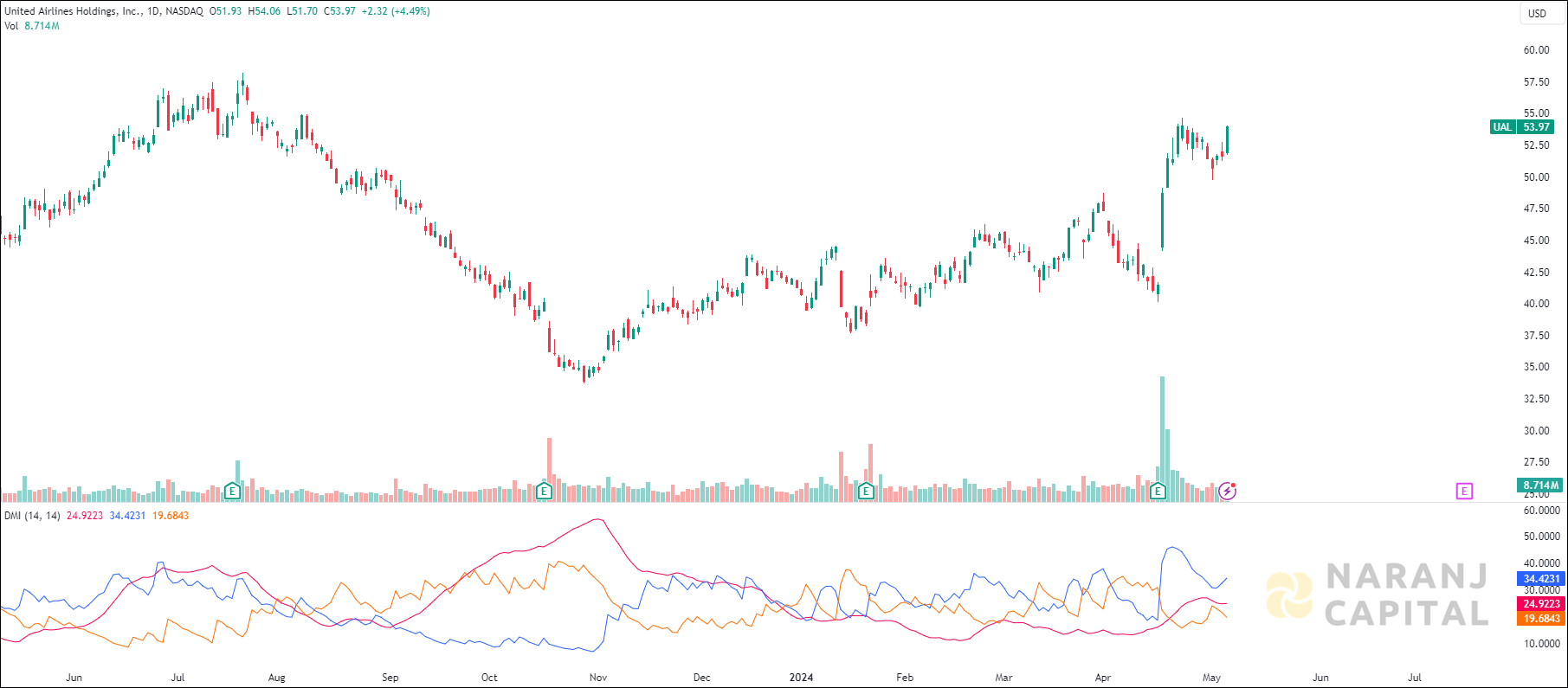Screen dimensions: 1568x688
Task: Click the last green candle near 53.97
Action: point(1228,140)
